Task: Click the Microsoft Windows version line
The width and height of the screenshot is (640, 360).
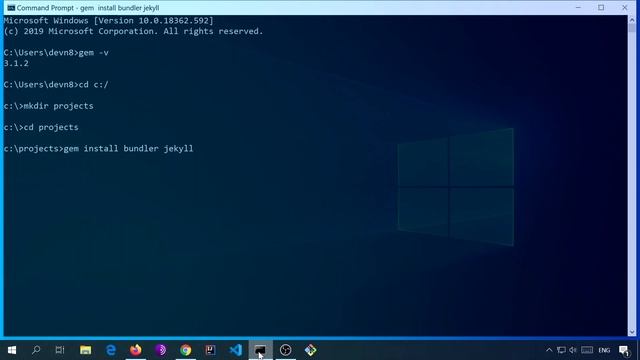Action: (x=109, y=21)
